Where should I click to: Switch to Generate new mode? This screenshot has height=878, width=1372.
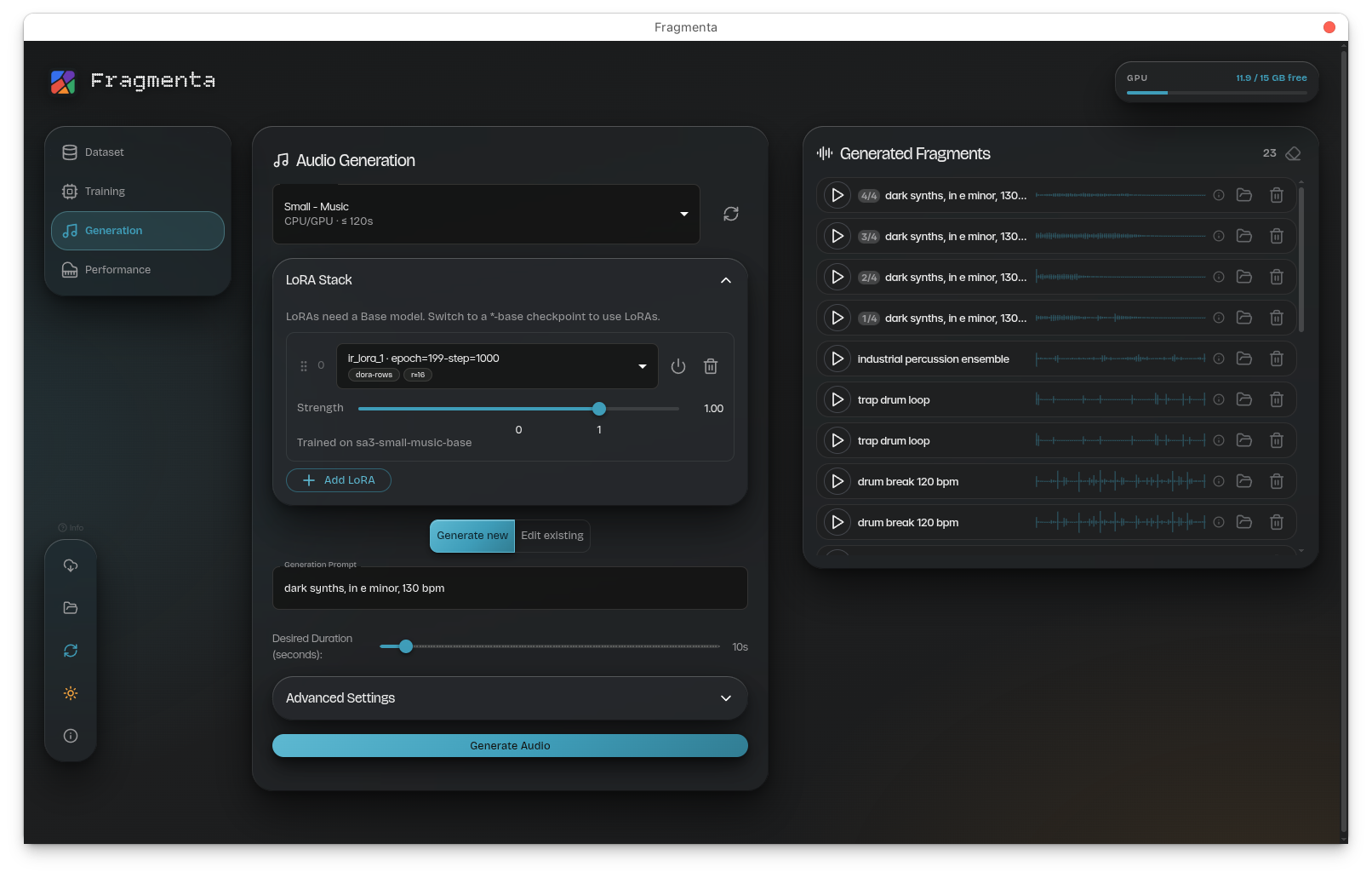point(472,536)
